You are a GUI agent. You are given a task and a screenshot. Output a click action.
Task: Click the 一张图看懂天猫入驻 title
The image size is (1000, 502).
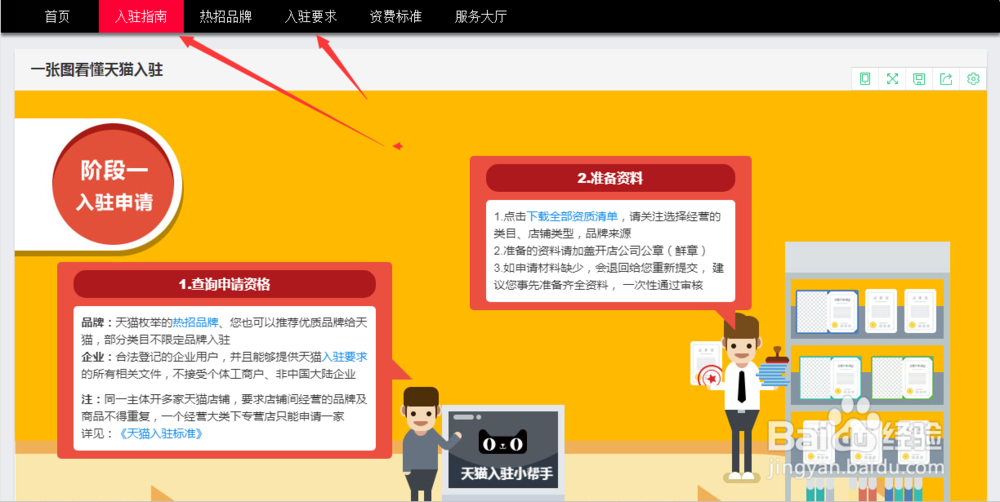97,70
